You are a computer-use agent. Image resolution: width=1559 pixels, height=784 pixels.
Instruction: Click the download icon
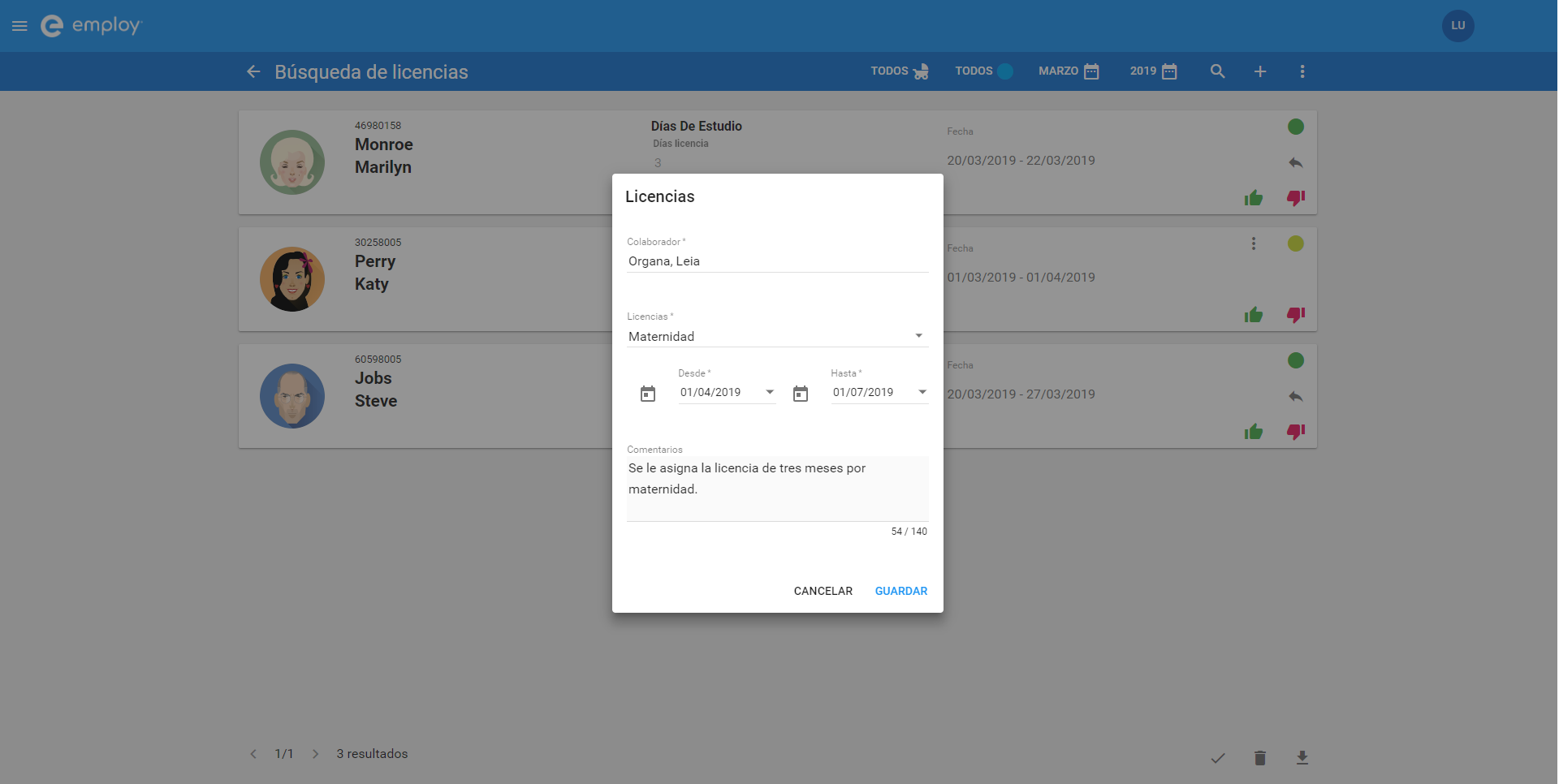point(1302,758)
